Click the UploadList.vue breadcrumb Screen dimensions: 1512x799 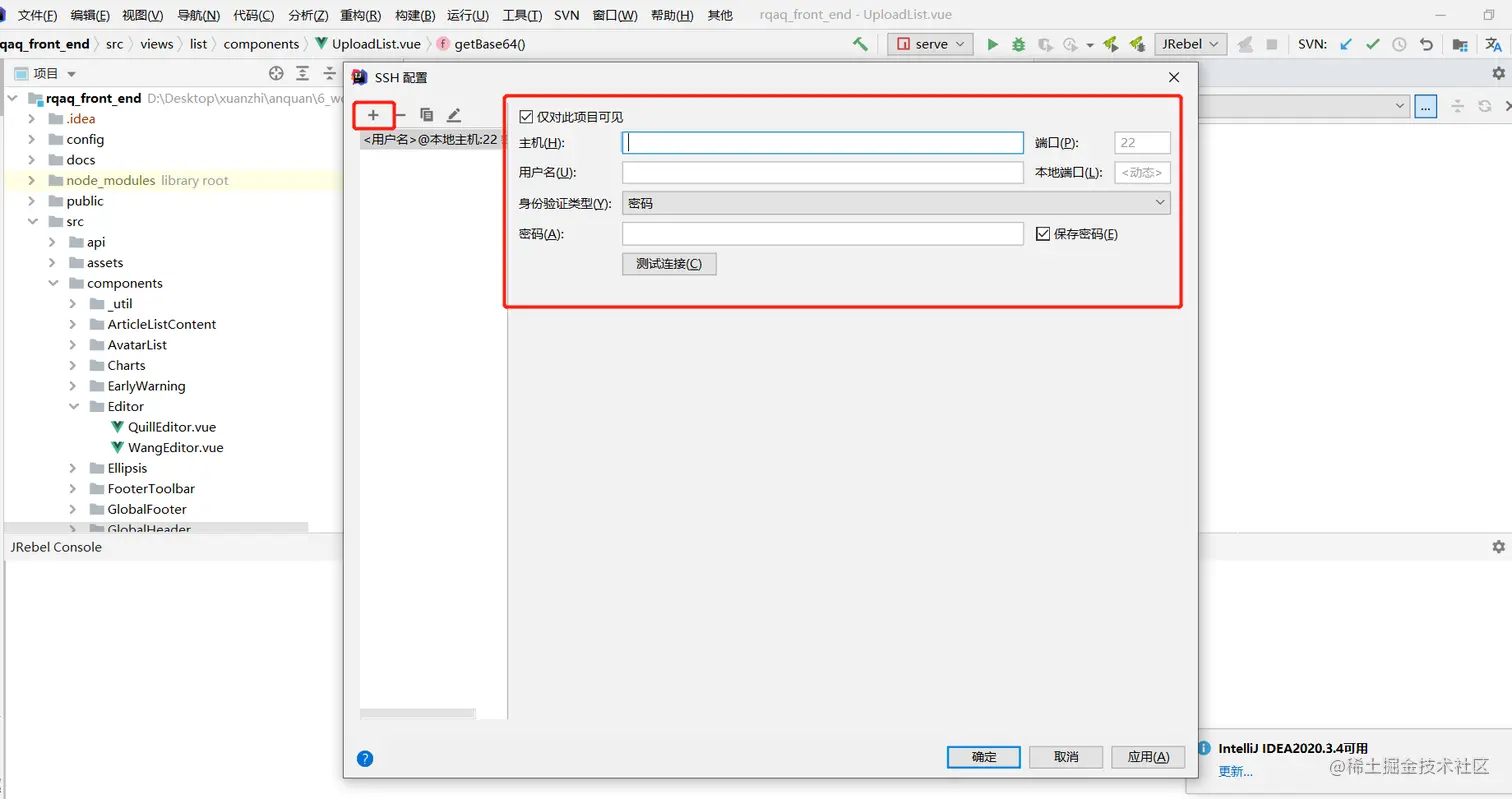pos(367,44)
